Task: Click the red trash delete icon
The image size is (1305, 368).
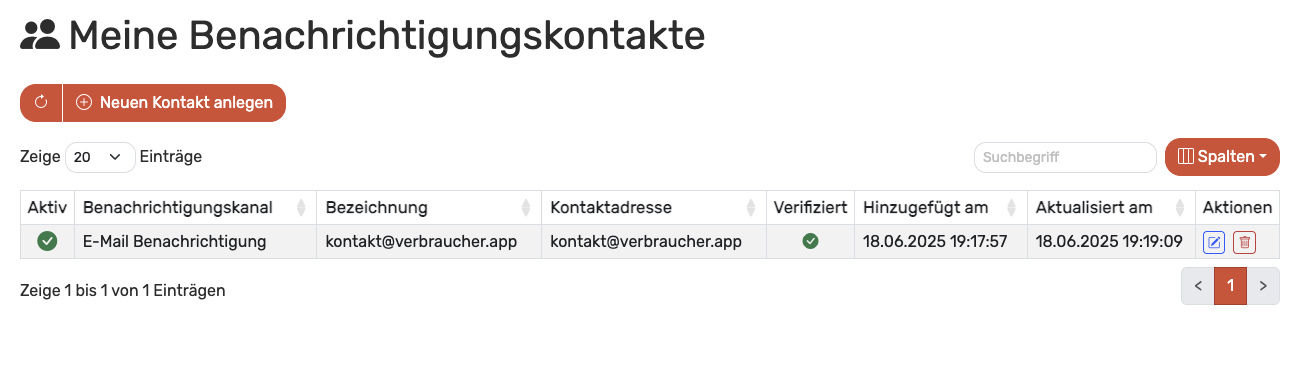Action: [1244, 242]
